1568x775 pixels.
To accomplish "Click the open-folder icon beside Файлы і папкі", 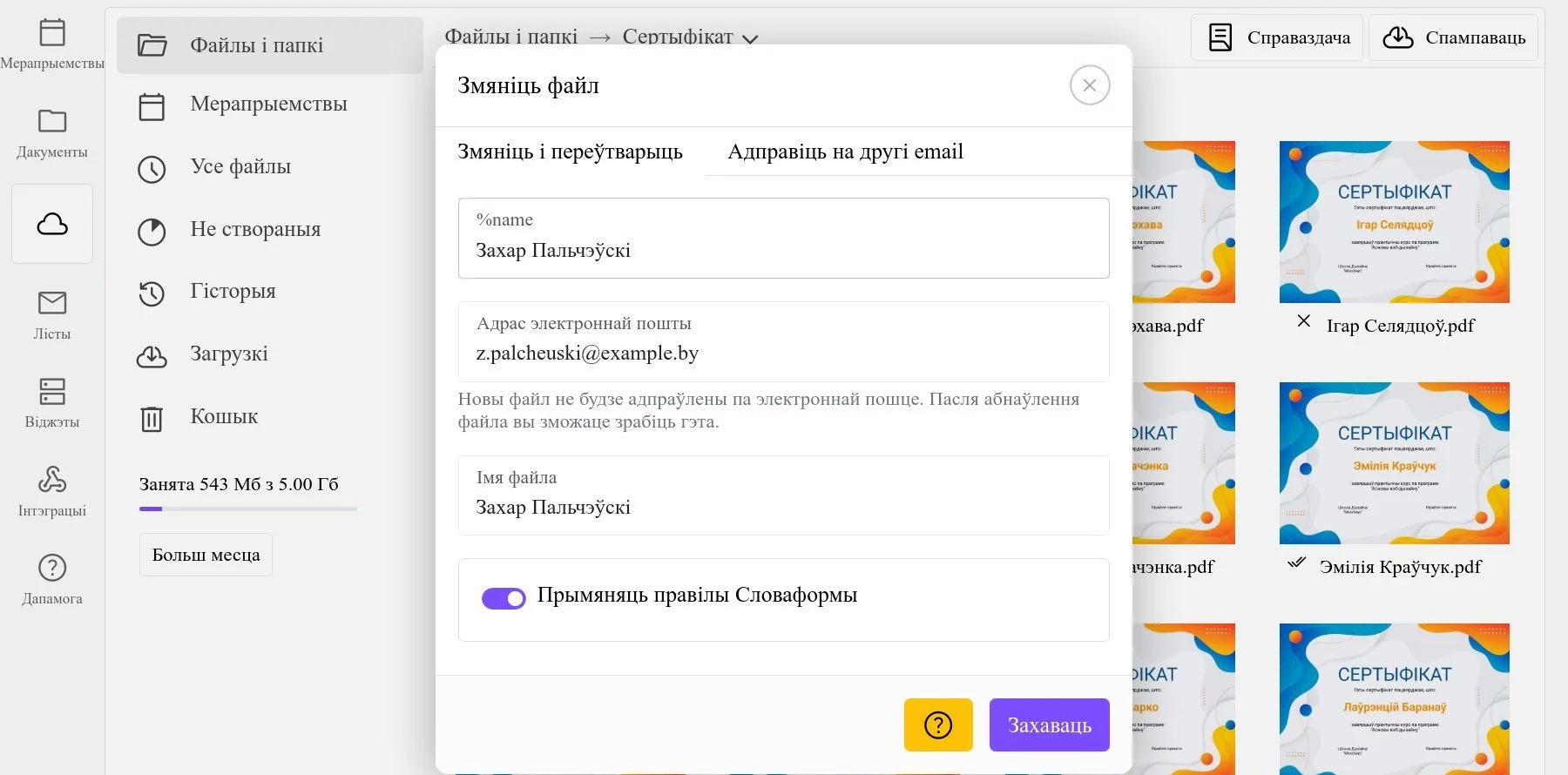I will [152, 45].
